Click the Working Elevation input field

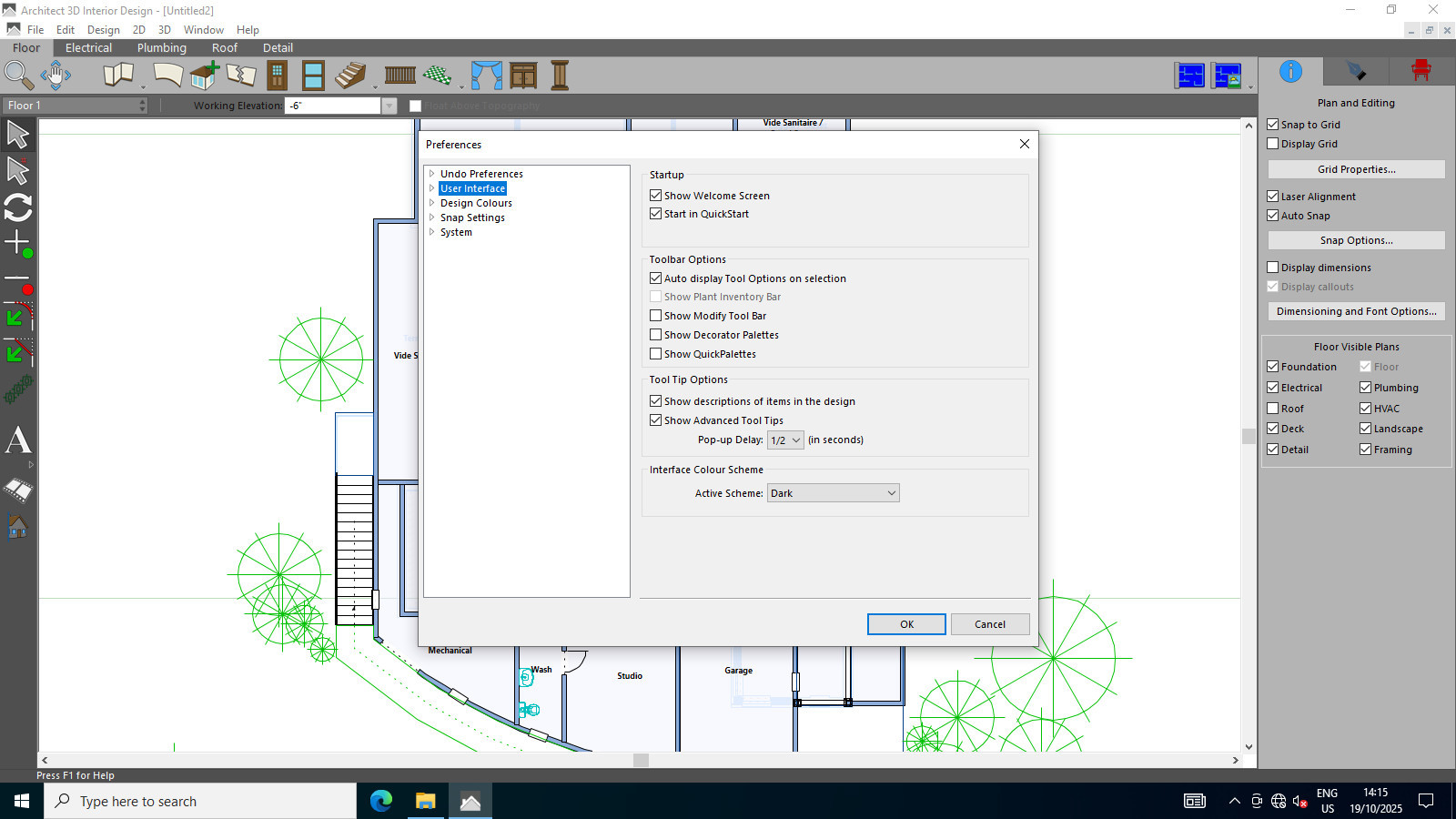click(x=332, y=106)
